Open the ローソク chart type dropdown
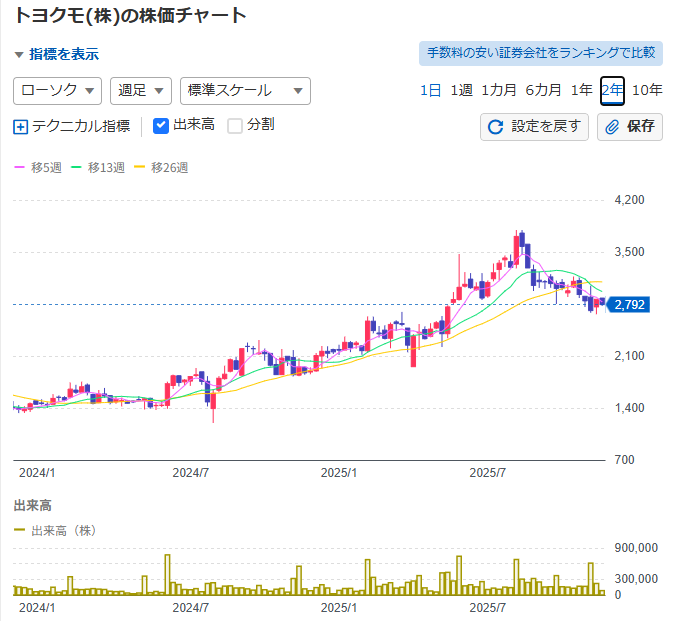The height and width of the screenshot is (621, 673). coord(58,90)
